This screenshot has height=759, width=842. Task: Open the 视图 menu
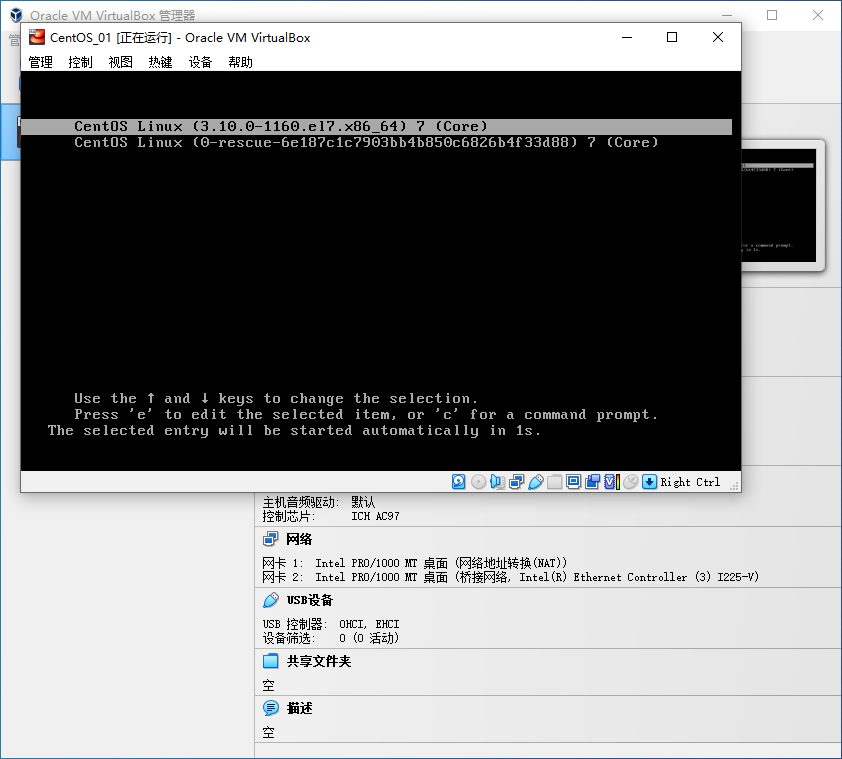pyautogui.click(x=120, y=62)
